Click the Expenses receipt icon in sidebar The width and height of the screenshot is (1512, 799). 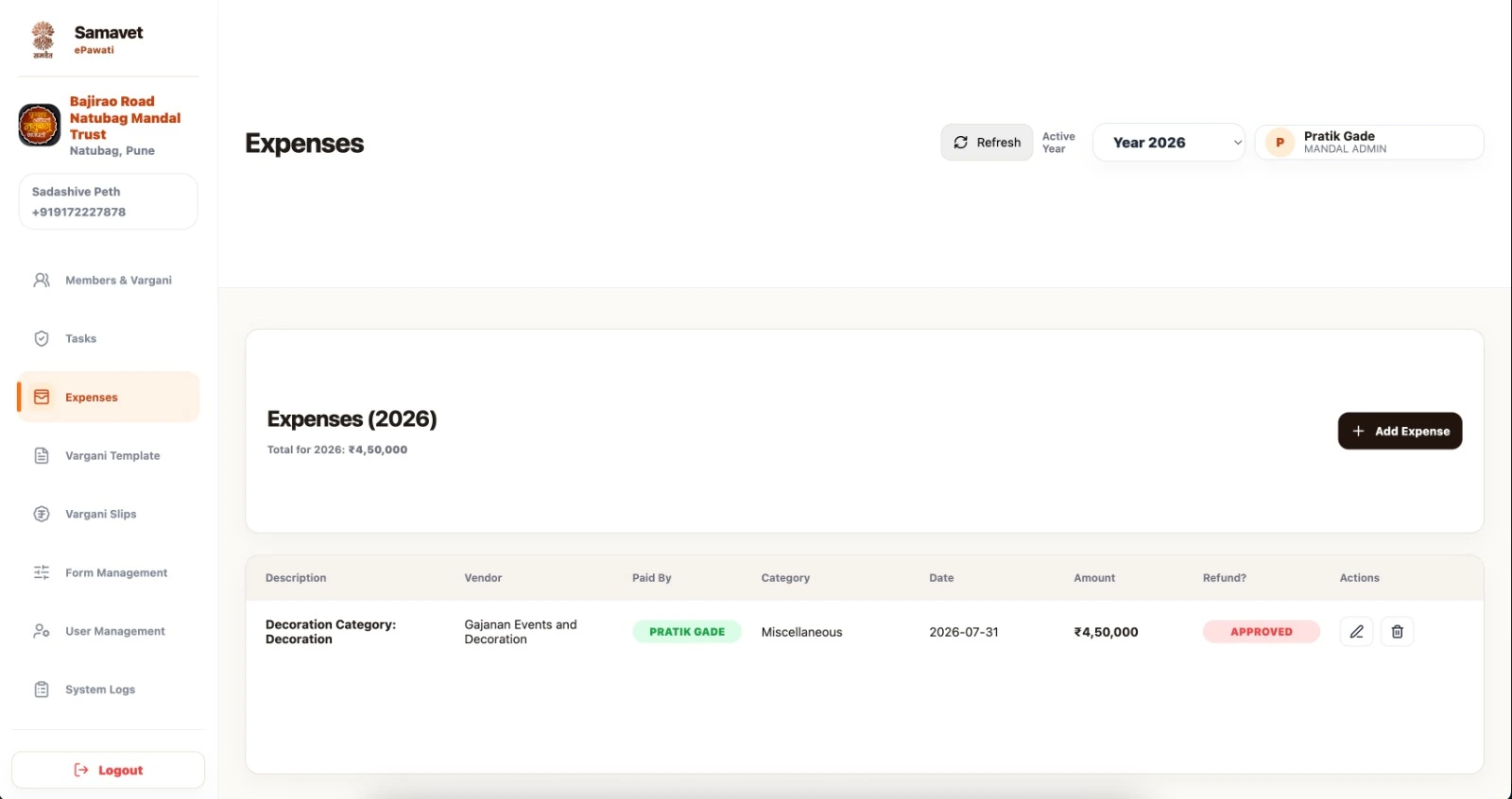(42, 398)
